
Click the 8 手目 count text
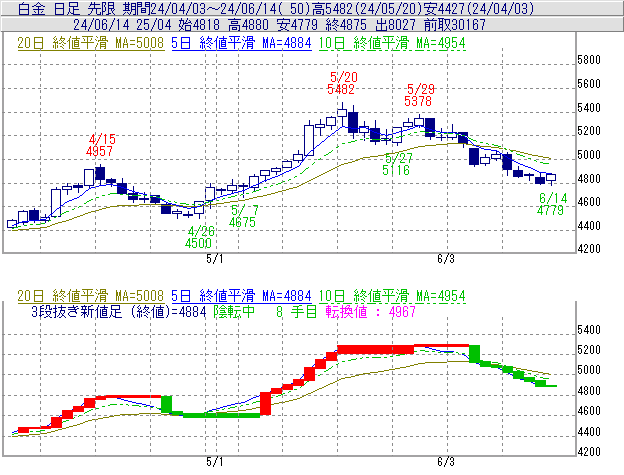pos(296,311)
